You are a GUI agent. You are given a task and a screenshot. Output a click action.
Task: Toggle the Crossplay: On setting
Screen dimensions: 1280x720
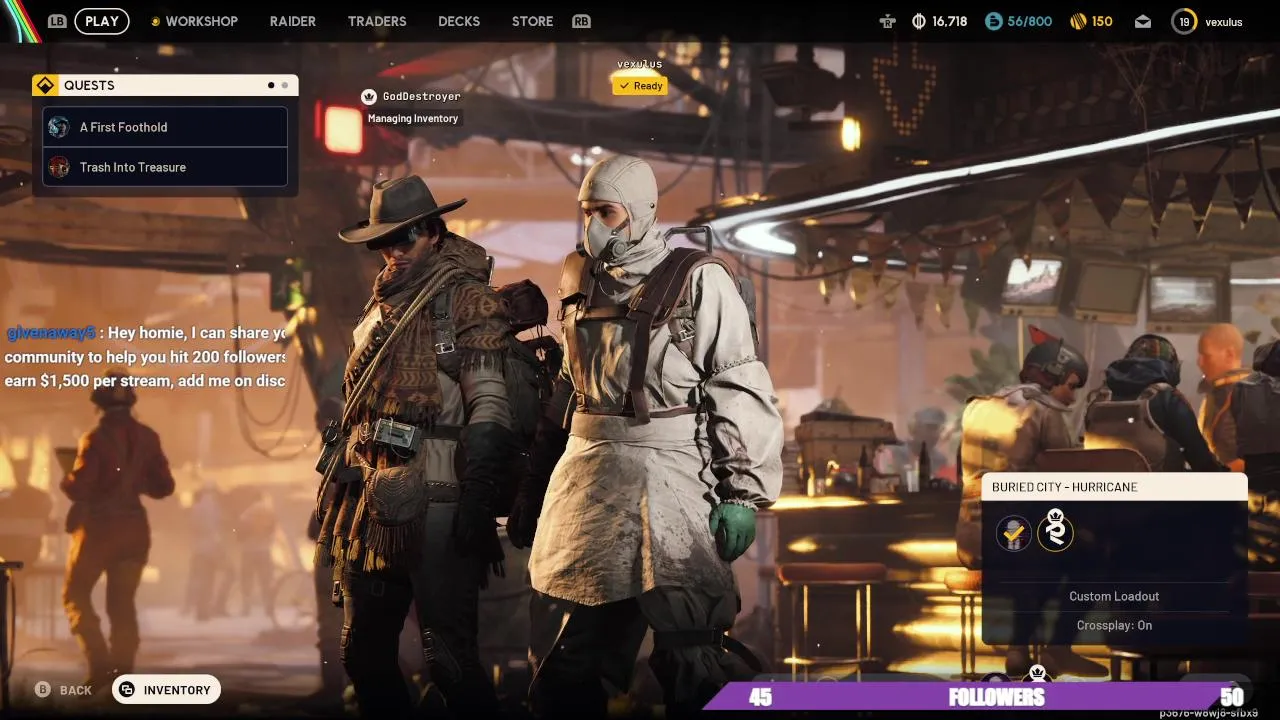click(1114, 626)
